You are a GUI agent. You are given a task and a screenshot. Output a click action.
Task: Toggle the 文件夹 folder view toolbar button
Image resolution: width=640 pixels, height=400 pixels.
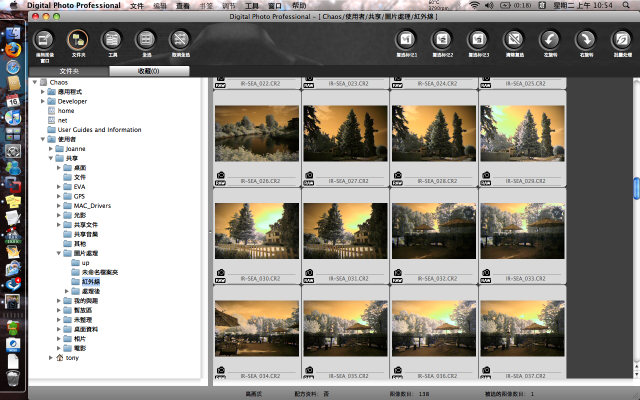(x=78, y=40)
